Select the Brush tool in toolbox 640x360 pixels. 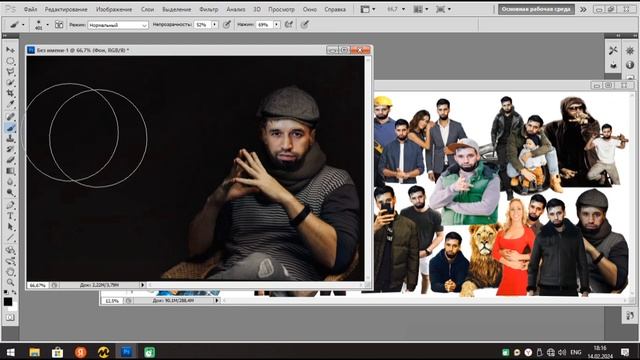10,128
